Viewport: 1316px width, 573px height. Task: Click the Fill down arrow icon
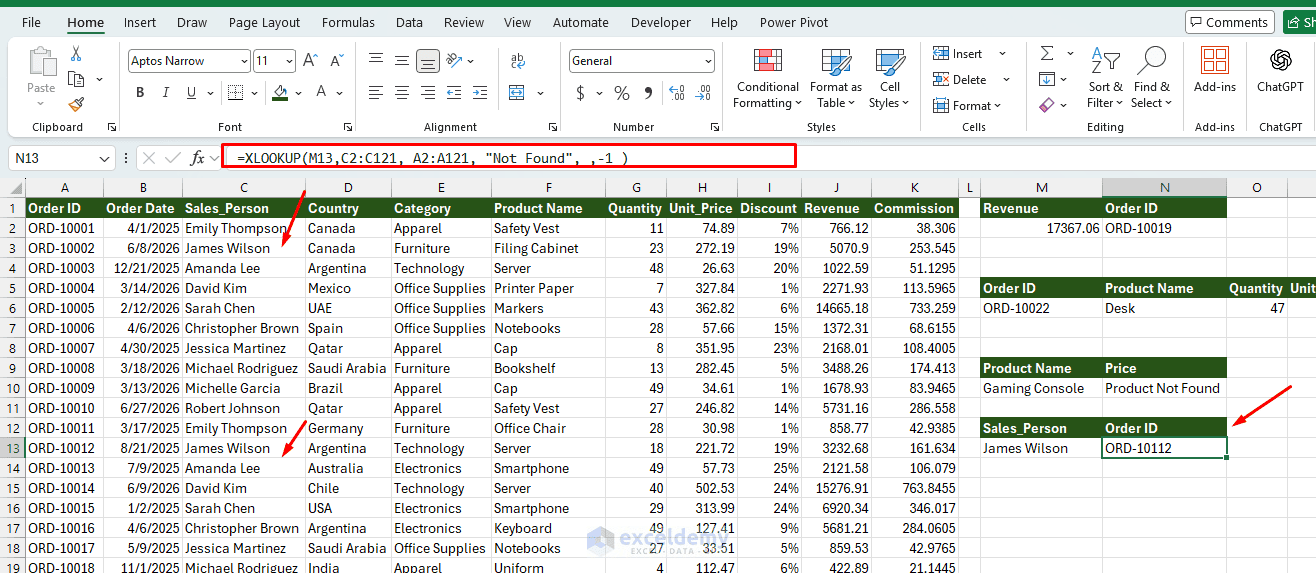[1047, 79]
